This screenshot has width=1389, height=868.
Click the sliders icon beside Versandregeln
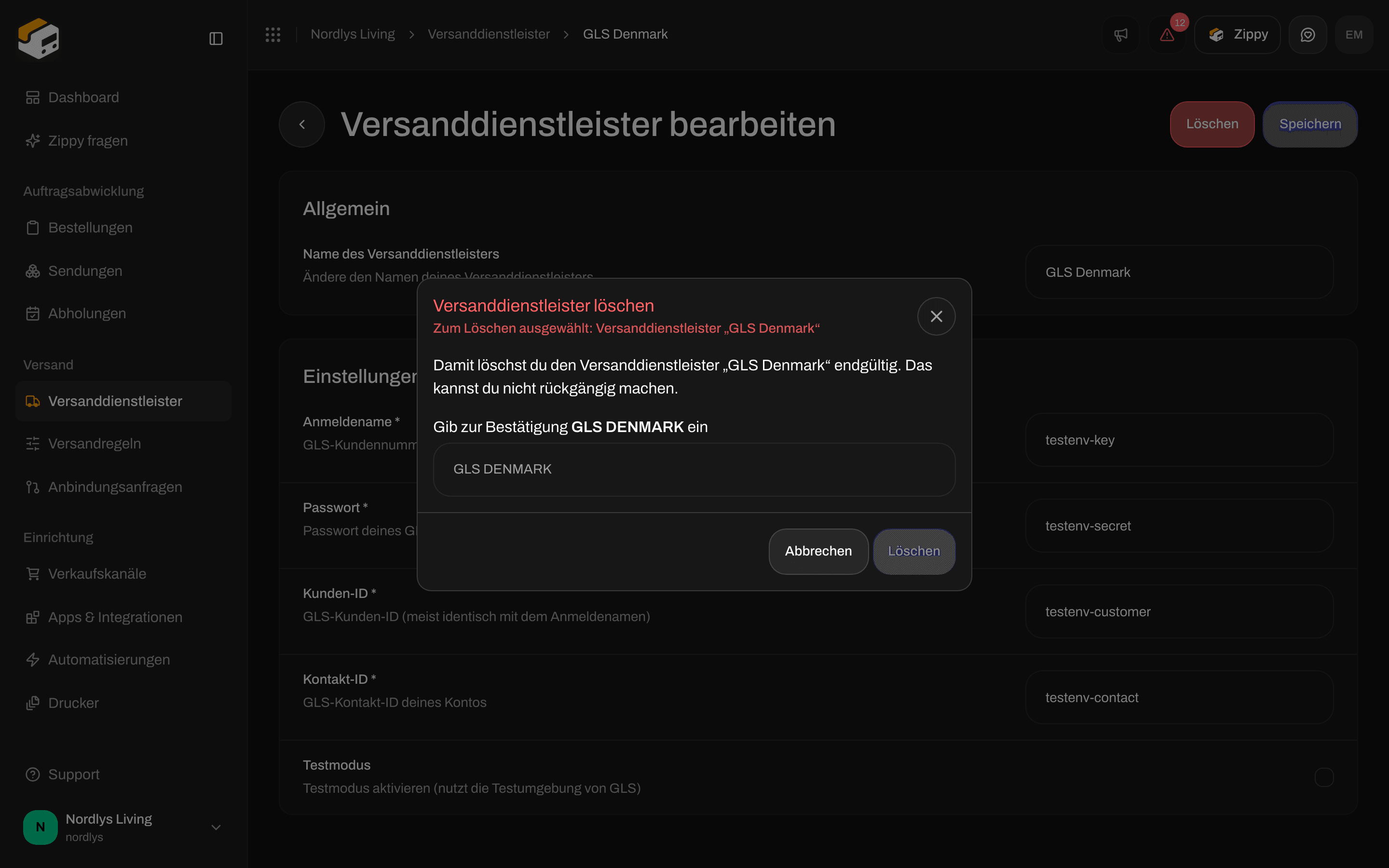33,444
